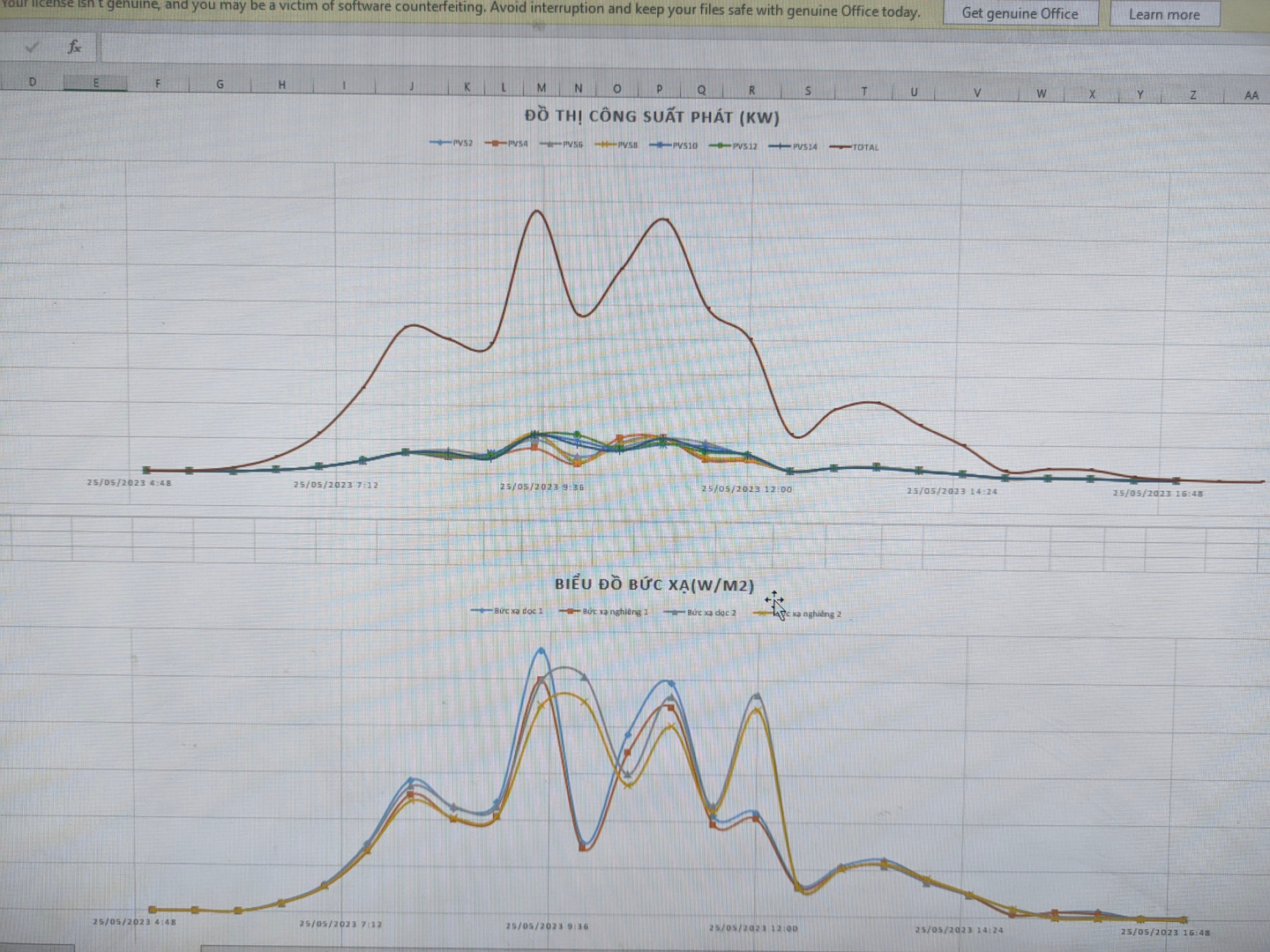
Task: Select column M header
Action: pos(541,87)
